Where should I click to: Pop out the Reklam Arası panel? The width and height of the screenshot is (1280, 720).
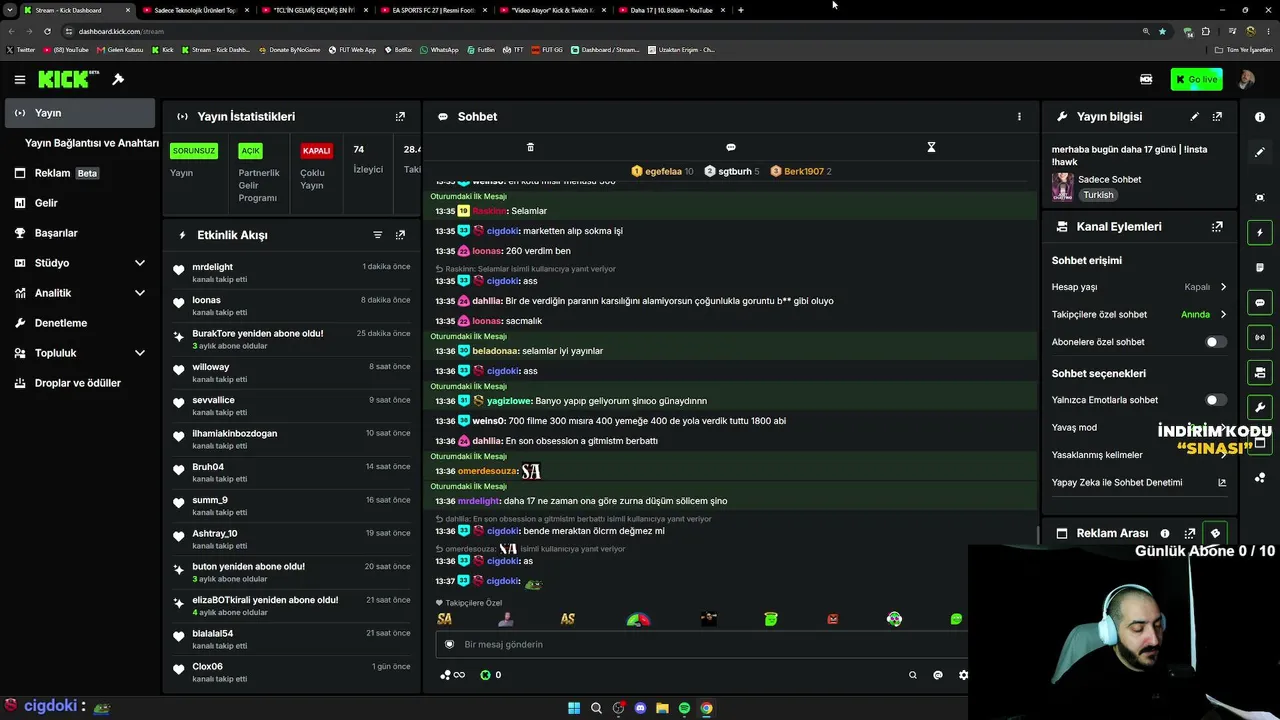[1190, 533]
